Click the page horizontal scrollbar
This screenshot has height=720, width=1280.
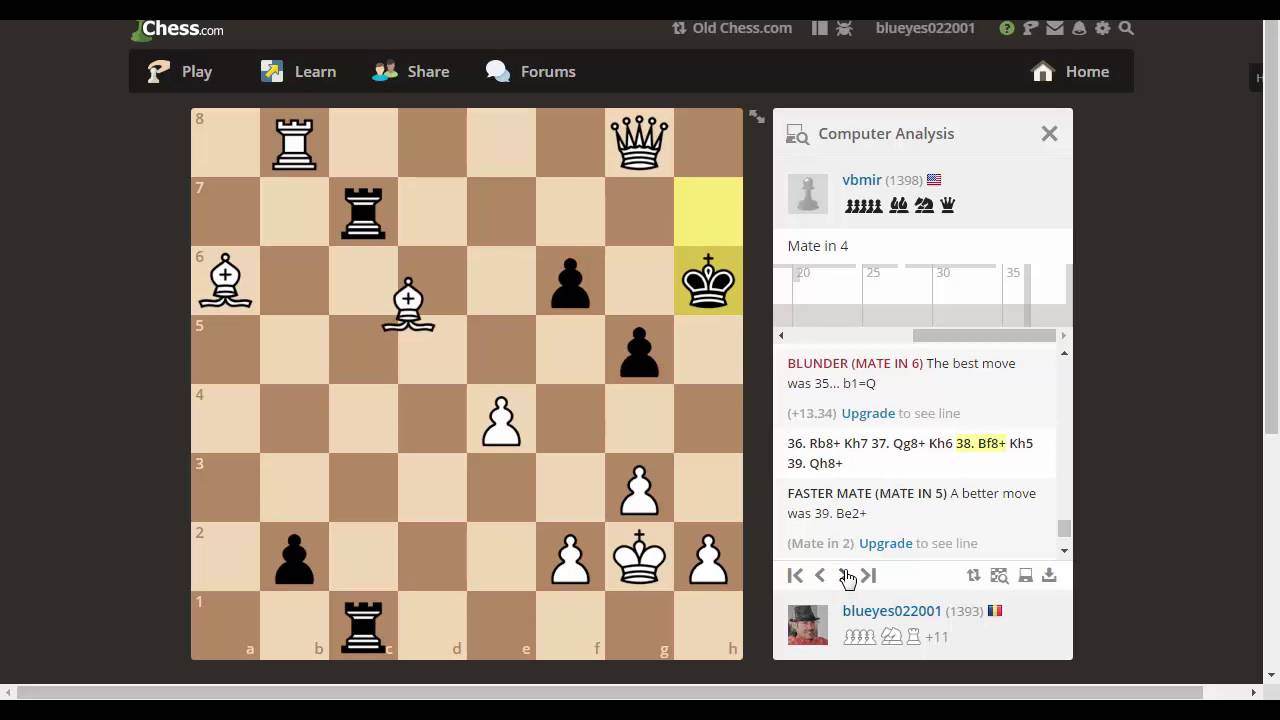coord(610,692)
